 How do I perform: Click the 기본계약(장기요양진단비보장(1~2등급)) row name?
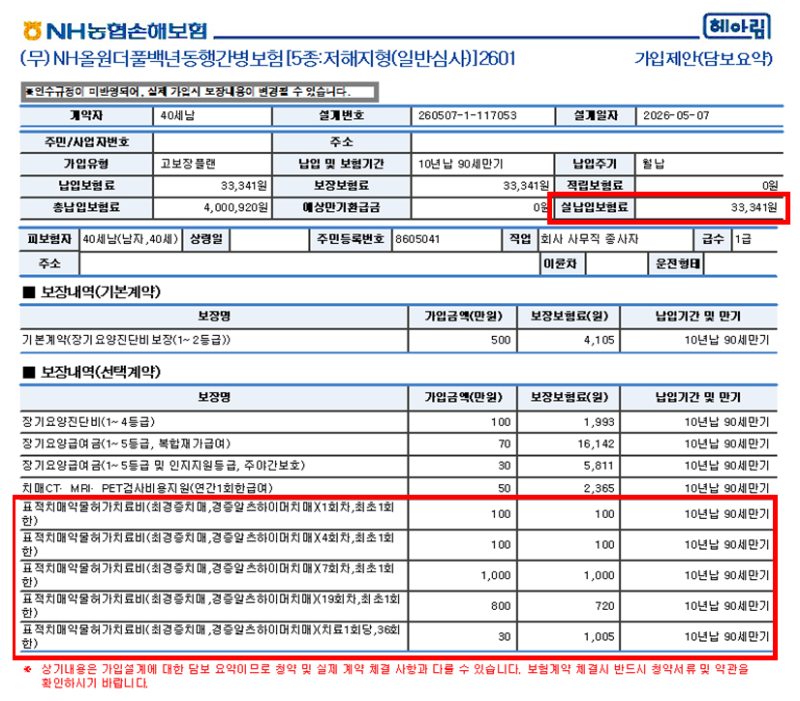126,340
